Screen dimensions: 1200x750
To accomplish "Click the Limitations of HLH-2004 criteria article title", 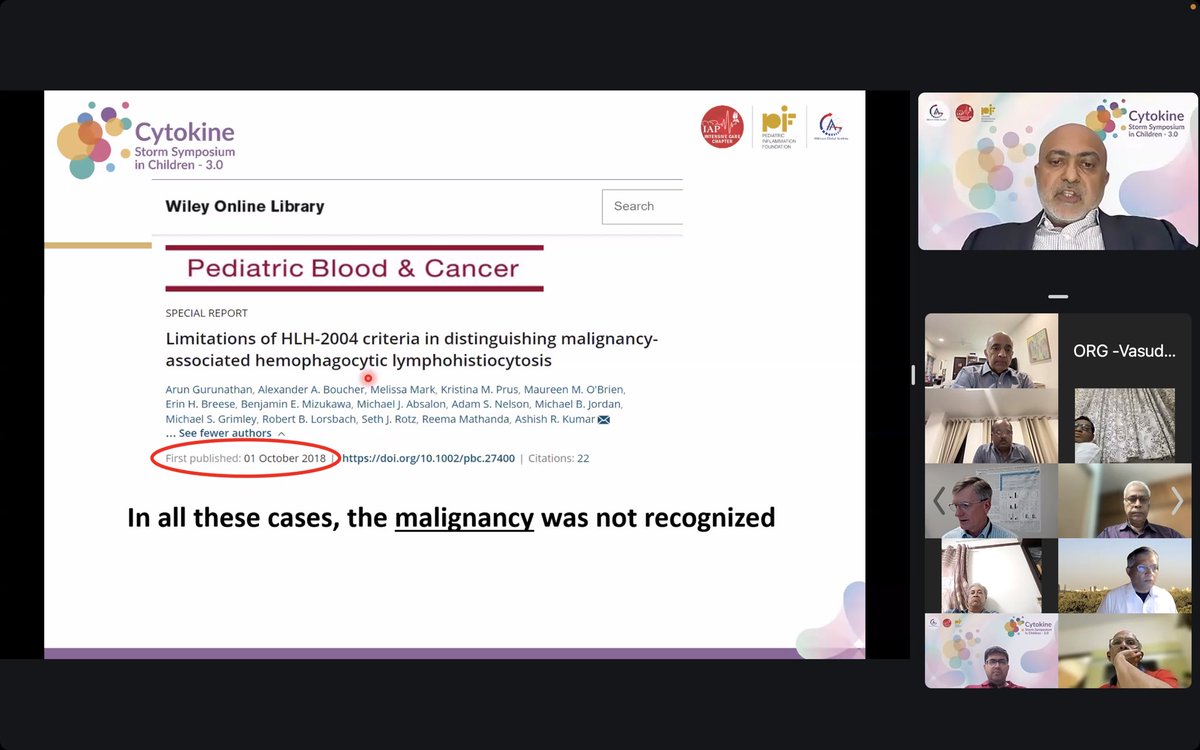I will (412, 350).
